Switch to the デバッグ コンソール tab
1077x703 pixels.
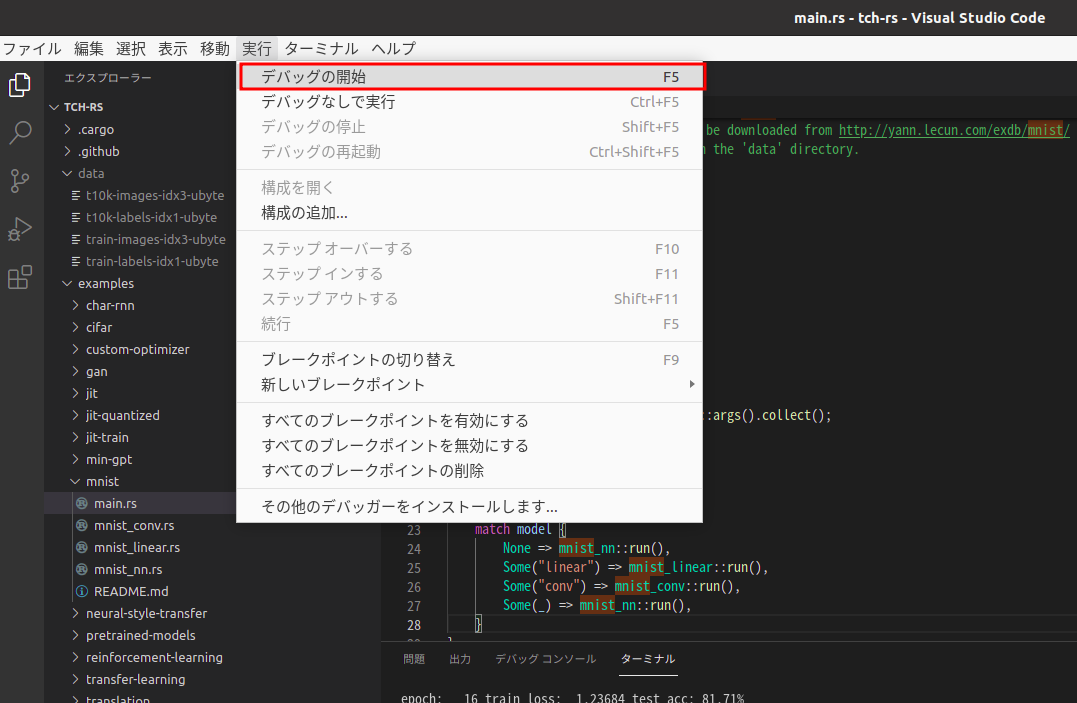coord(545,659)
